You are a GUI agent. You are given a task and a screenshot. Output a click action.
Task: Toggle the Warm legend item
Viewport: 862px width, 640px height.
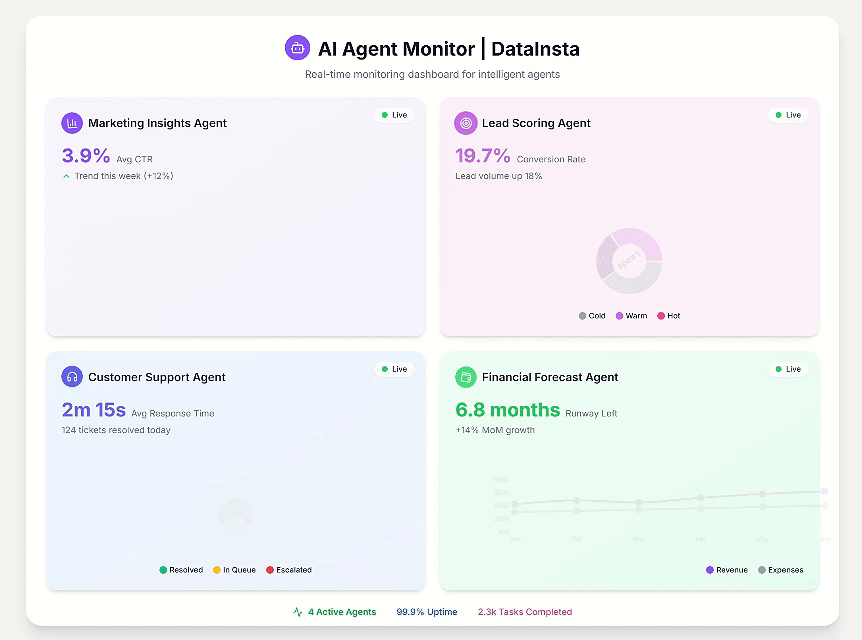632,316
